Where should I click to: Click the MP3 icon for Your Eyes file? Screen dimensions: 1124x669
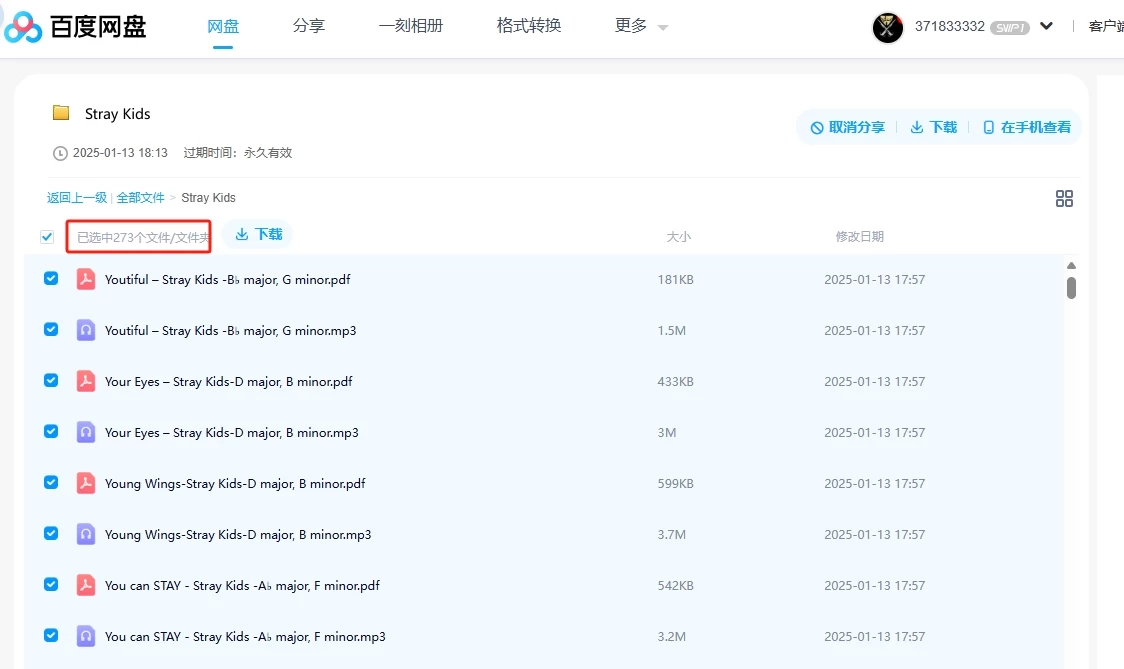click(x=86, y=432)
